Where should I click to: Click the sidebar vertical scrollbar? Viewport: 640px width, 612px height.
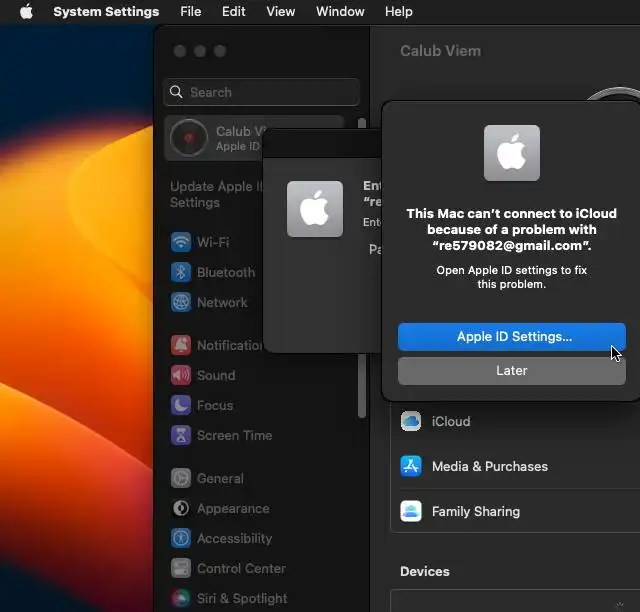(x=362, y=386)
